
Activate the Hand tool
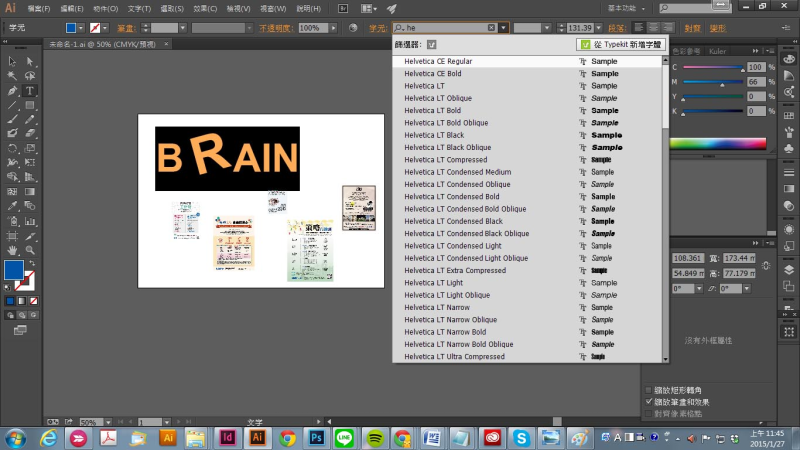pos(12,249)
